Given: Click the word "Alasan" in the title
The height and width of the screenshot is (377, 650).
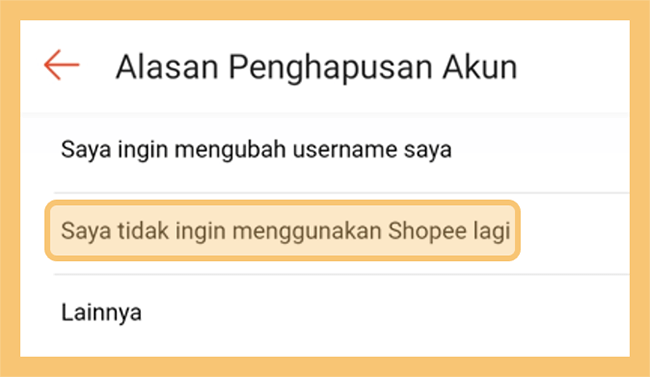Looking at the screenshot, I should coord(167,66).
